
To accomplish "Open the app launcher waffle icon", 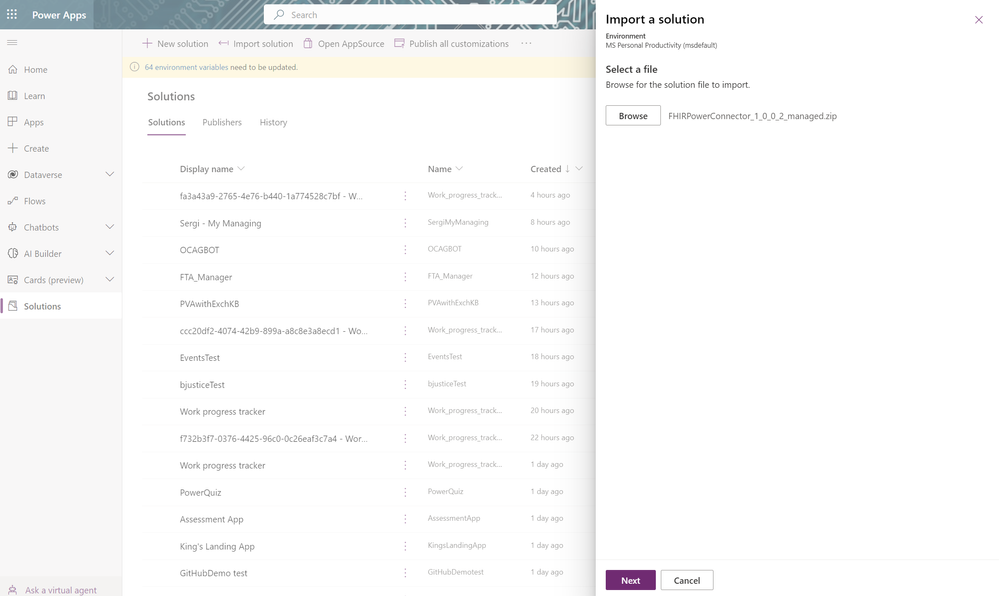I will tap(11, 14).
